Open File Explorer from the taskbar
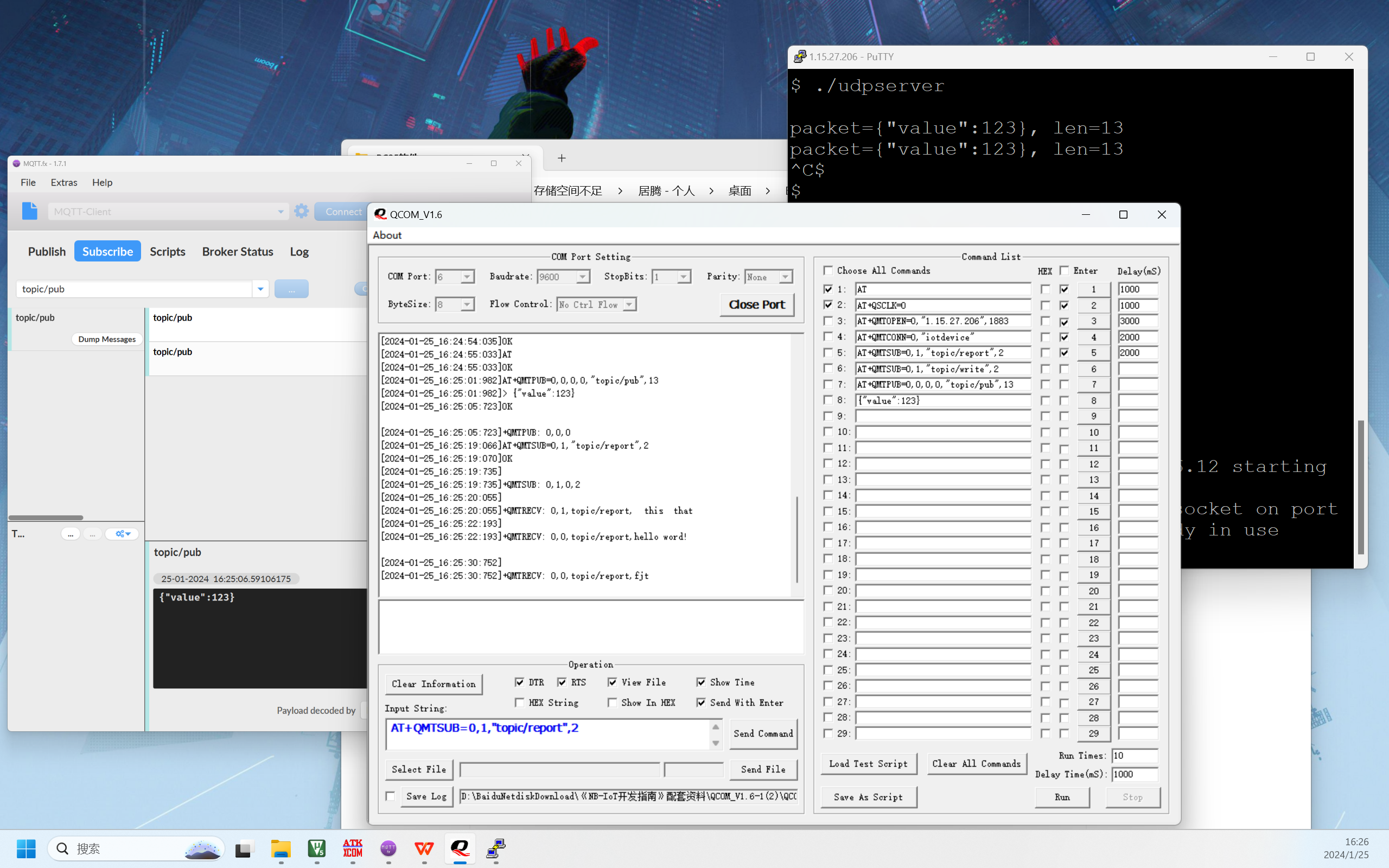 tap(281, 848)
